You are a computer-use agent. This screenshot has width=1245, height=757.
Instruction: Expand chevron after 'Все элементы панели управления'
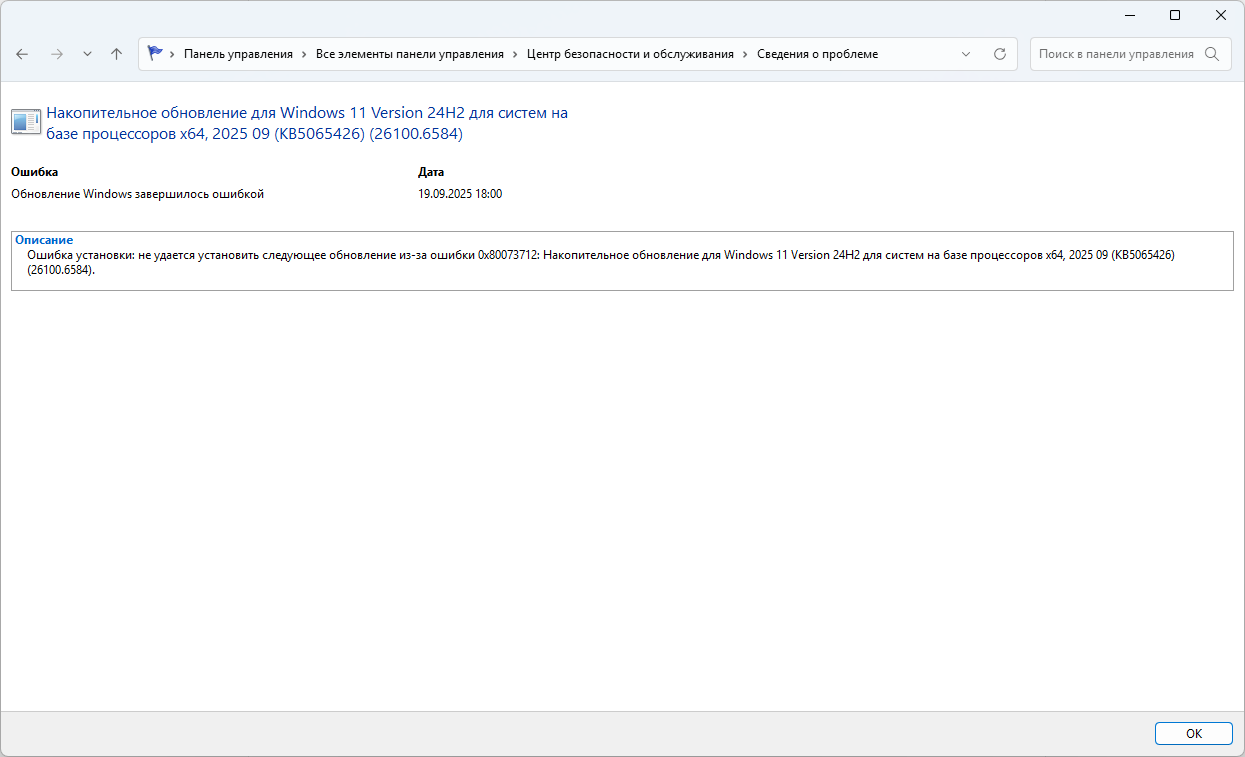[x=516, y=54]
